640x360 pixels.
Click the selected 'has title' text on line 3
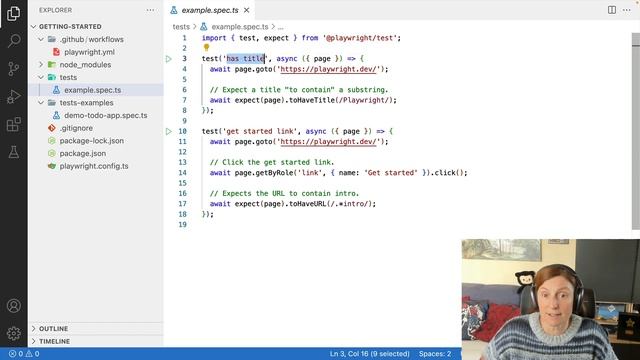click(246, 59)
